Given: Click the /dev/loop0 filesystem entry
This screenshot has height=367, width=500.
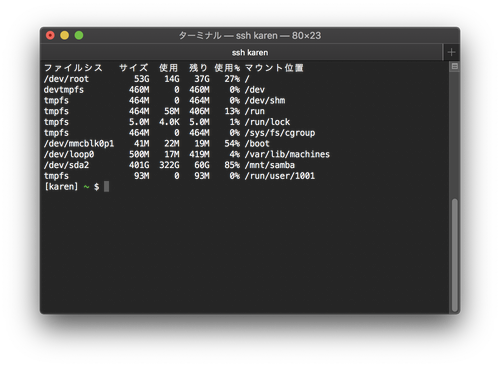Looking at the screenshot, I should click(69, 154).
